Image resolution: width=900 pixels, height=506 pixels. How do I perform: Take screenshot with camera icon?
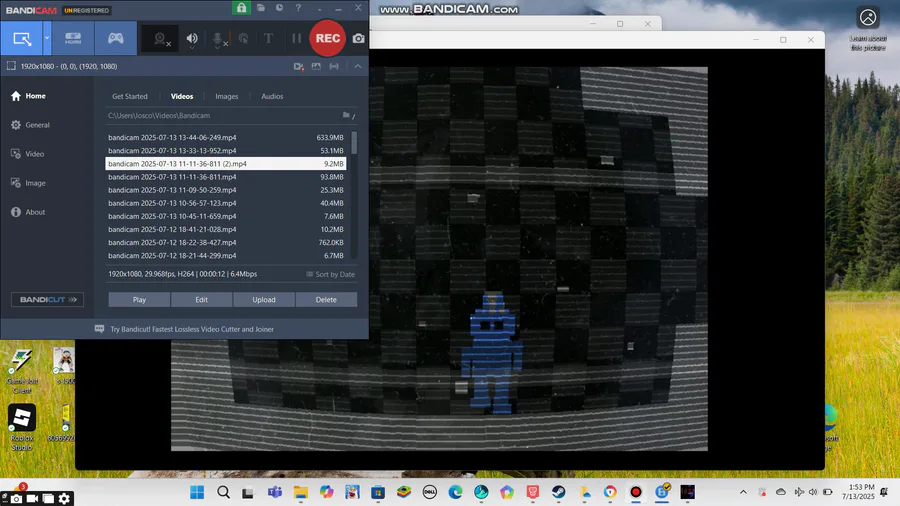pos(358,38)
